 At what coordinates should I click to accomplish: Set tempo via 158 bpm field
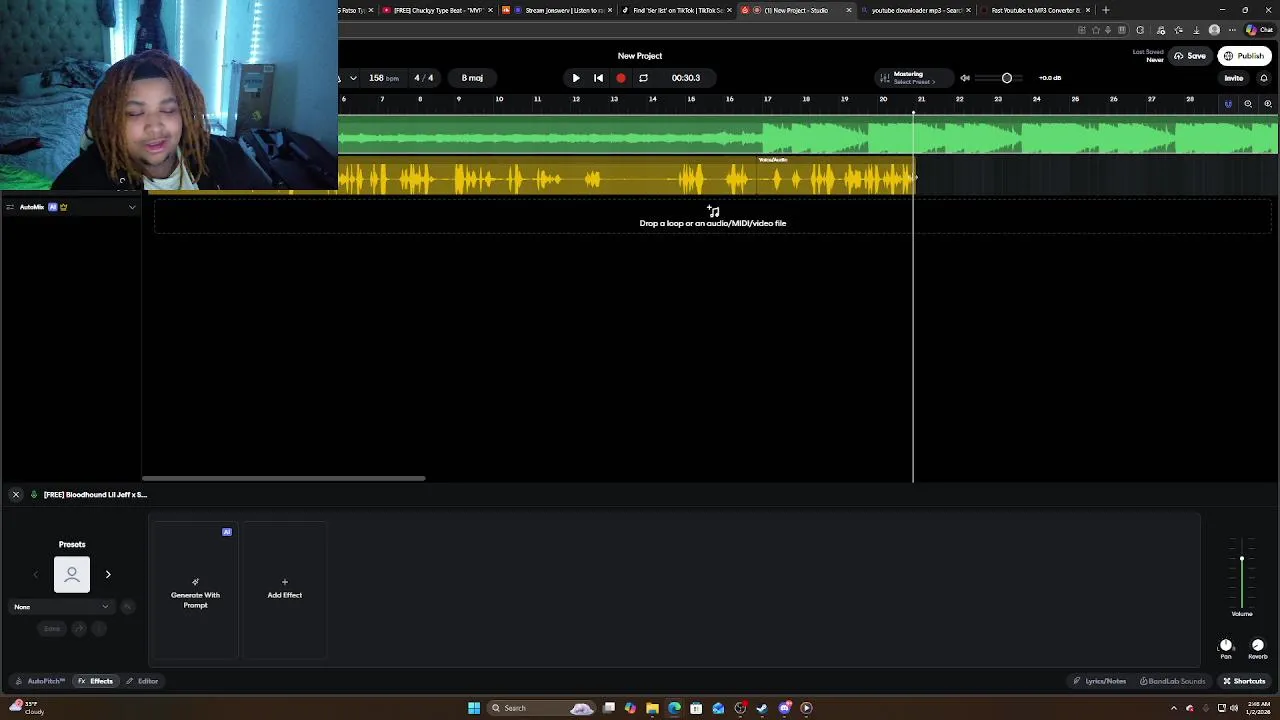(x=383, y=78)
